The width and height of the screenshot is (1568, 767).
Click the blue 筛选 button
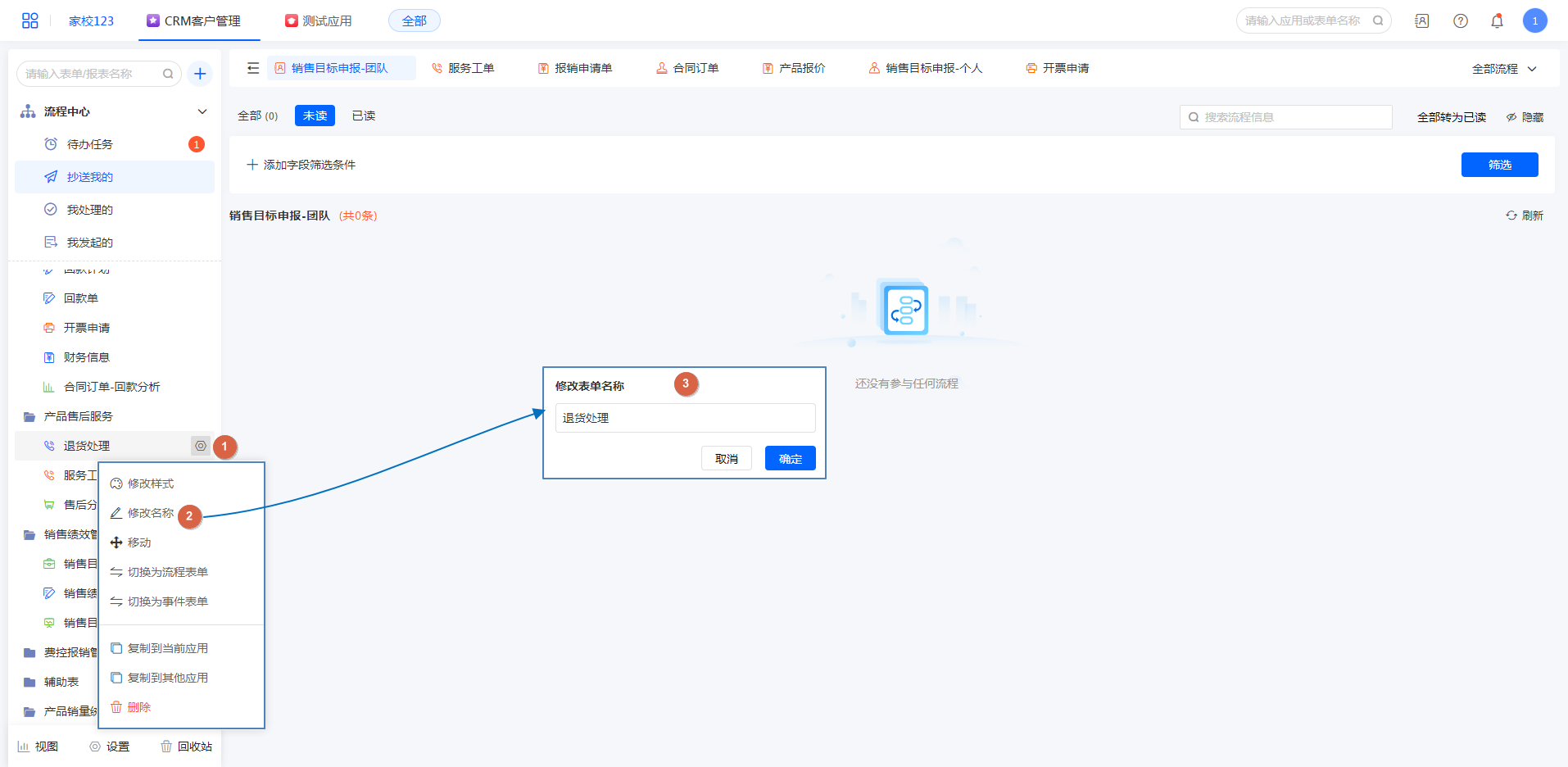1499,165
